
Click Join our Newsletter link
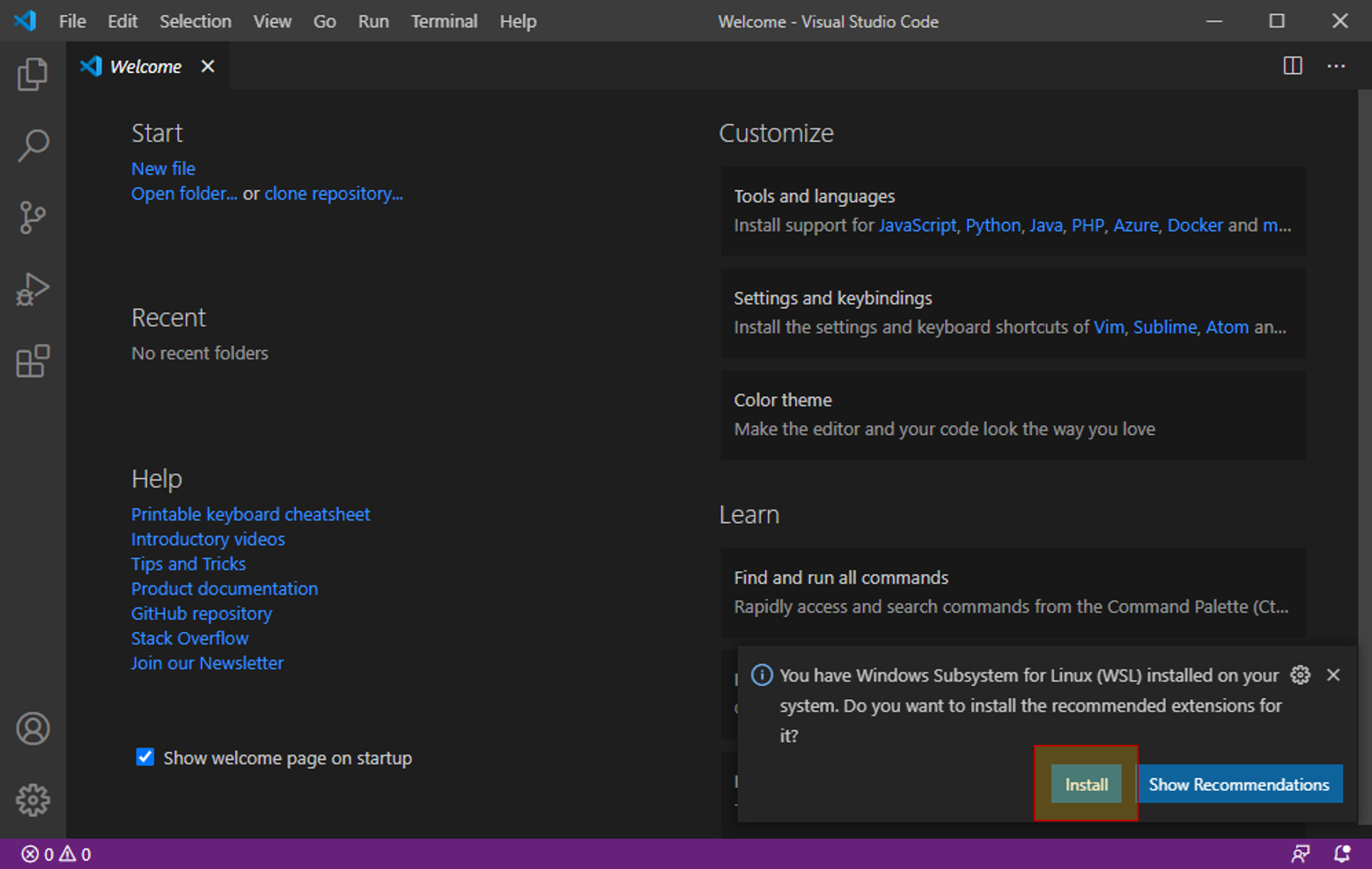207,663
